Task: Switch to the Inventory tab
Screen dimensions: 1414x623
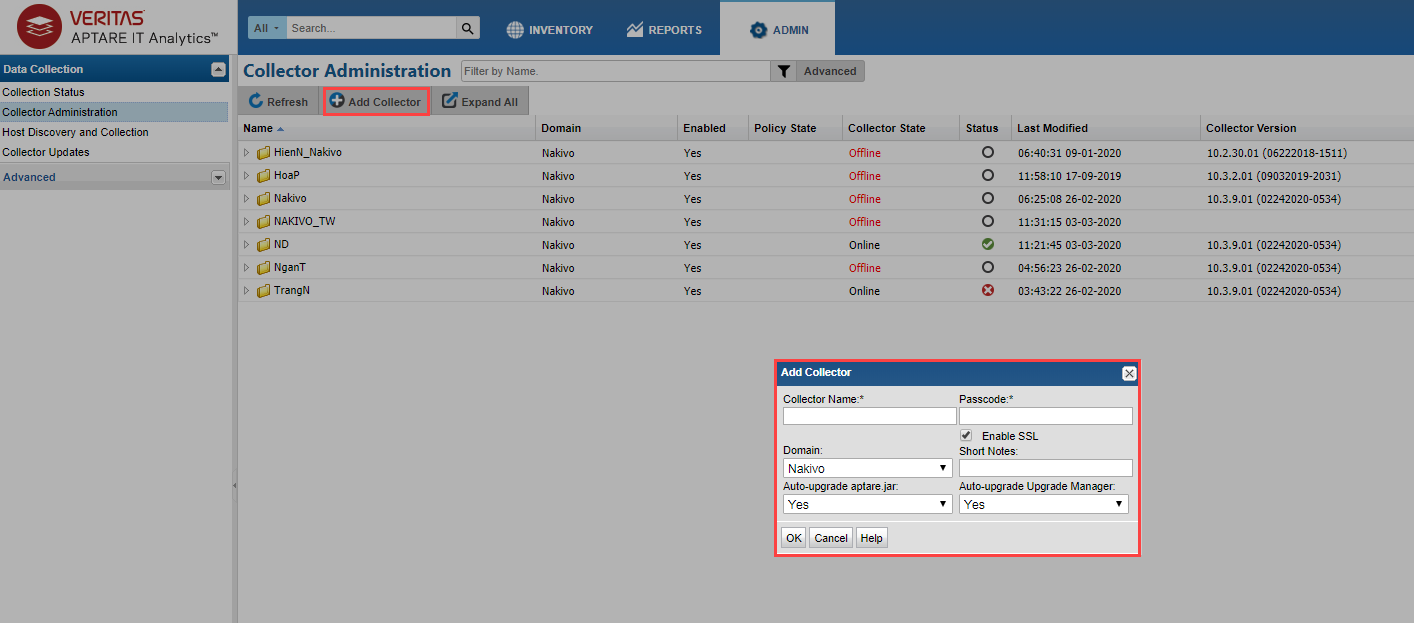Action: click(549, 30)
